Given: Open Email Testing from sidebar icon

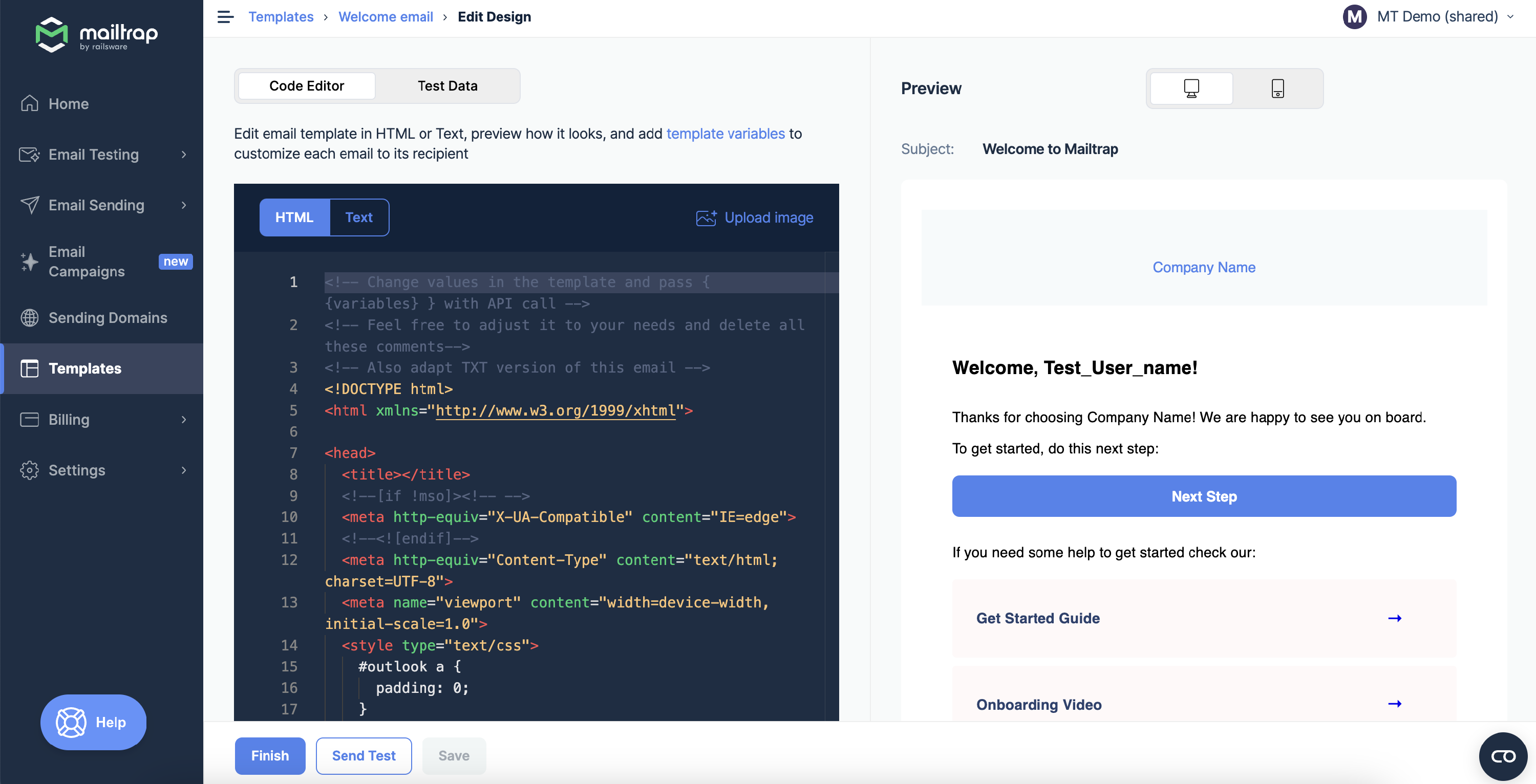Looking at the screenshot, I should coord(29,155).
